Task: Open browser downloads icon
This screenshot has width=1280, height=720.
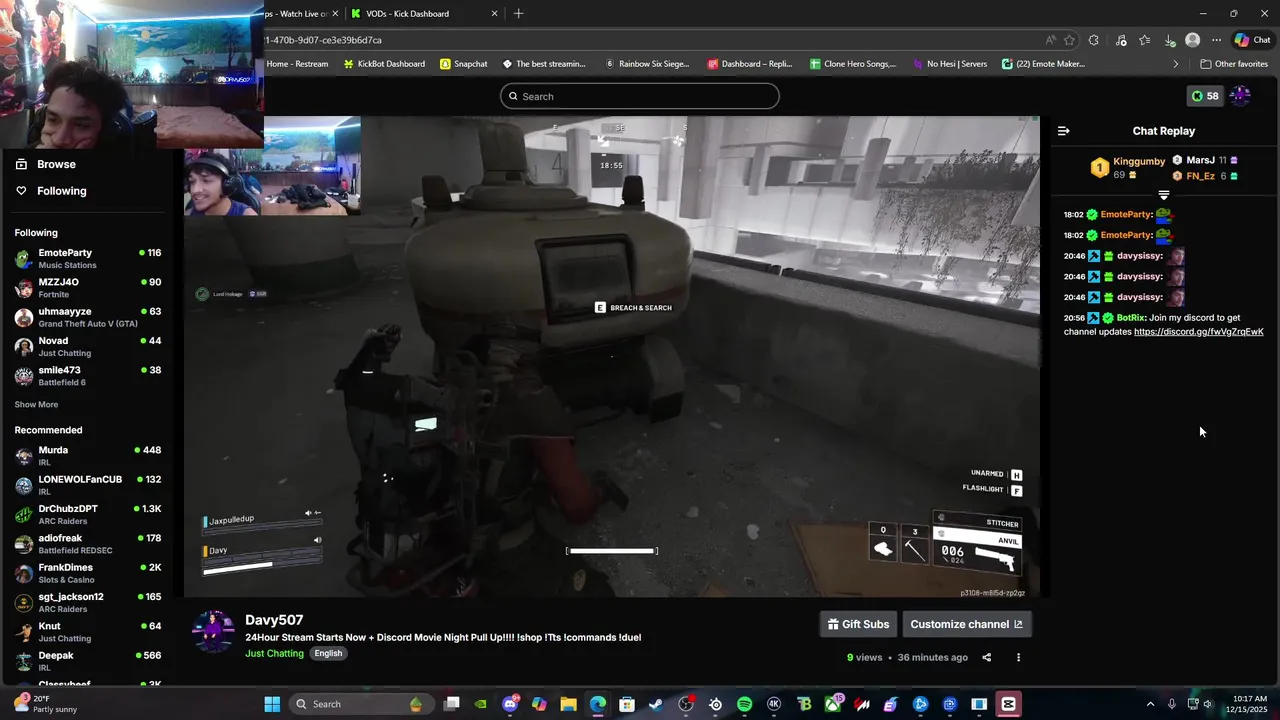Action: tap(1169, 40)
